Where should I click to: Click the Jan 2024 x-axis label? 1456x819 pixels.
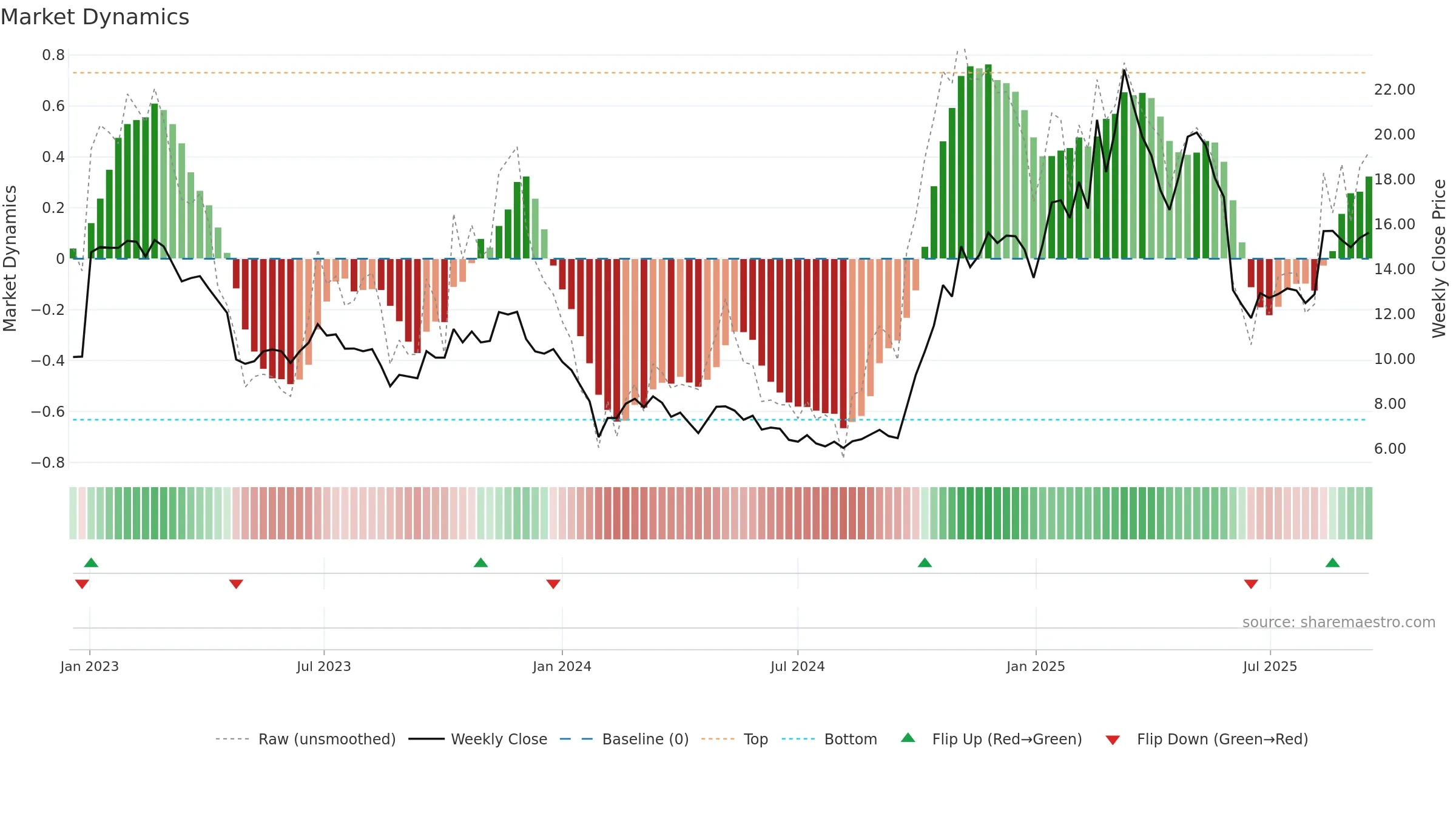(562, 666)
